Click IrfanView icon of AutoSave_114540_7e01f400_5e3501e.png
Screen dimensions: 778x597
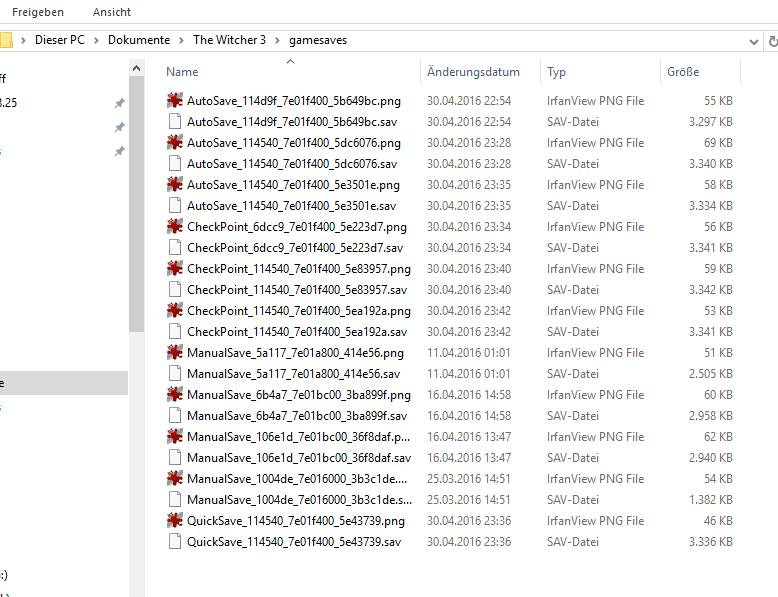pyautogui.click(x=174, y=185)
